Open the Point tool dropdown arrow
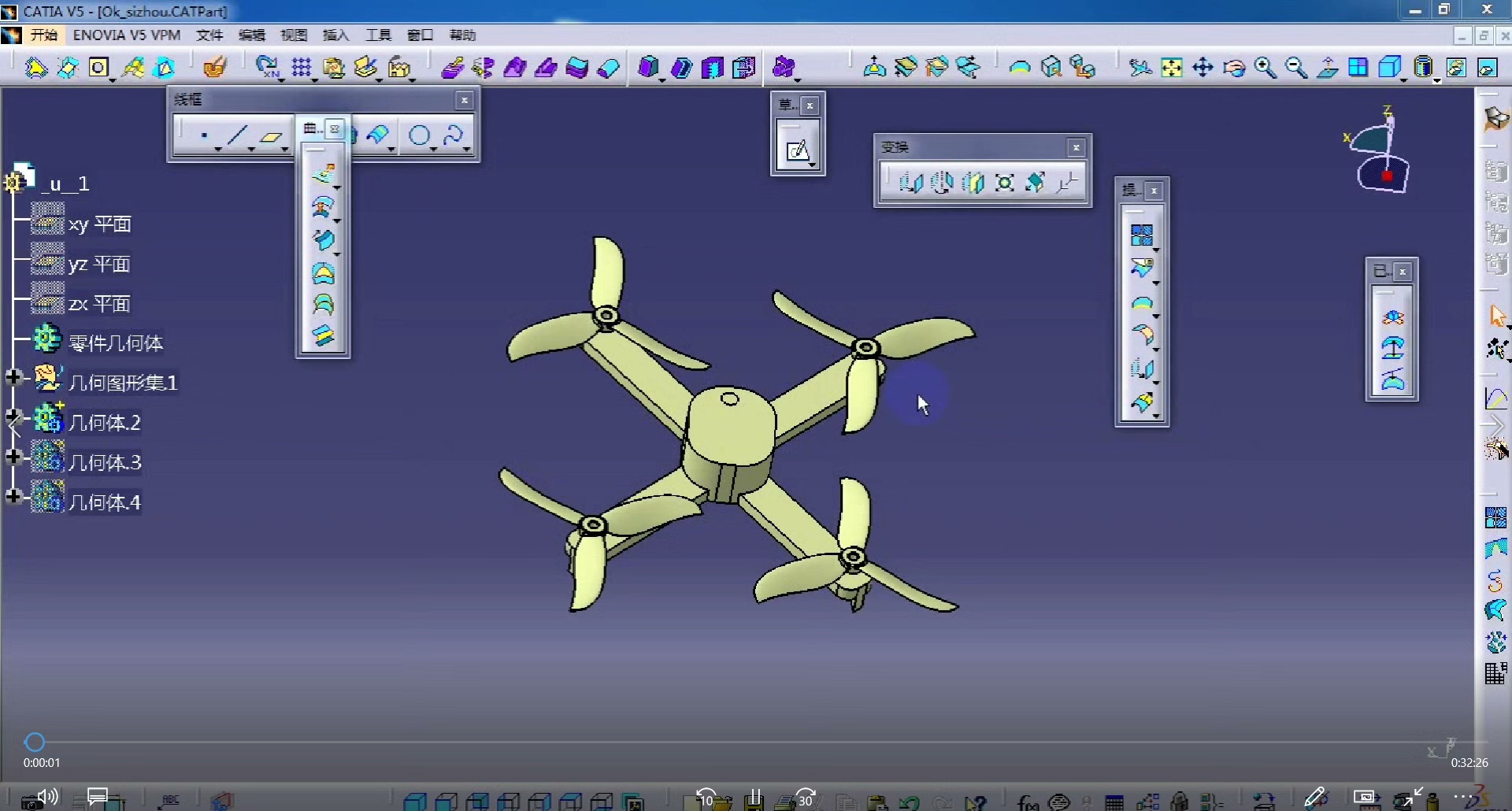The height and width of the screenshot is (811, 1512). coord(218,148)
